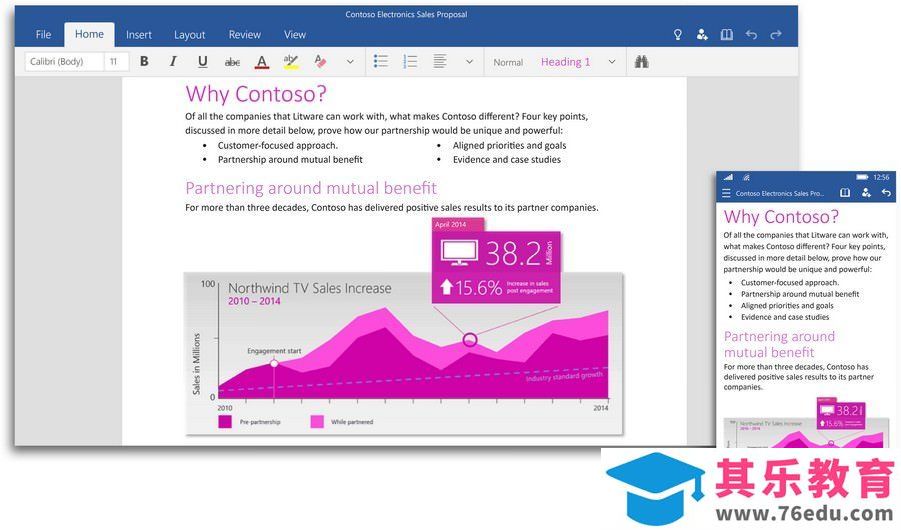The height and width of the screenshot is (530, 901).
Task: Select the Northwind TV Sales chart in desktop document
Action: (x=403, y=353)
